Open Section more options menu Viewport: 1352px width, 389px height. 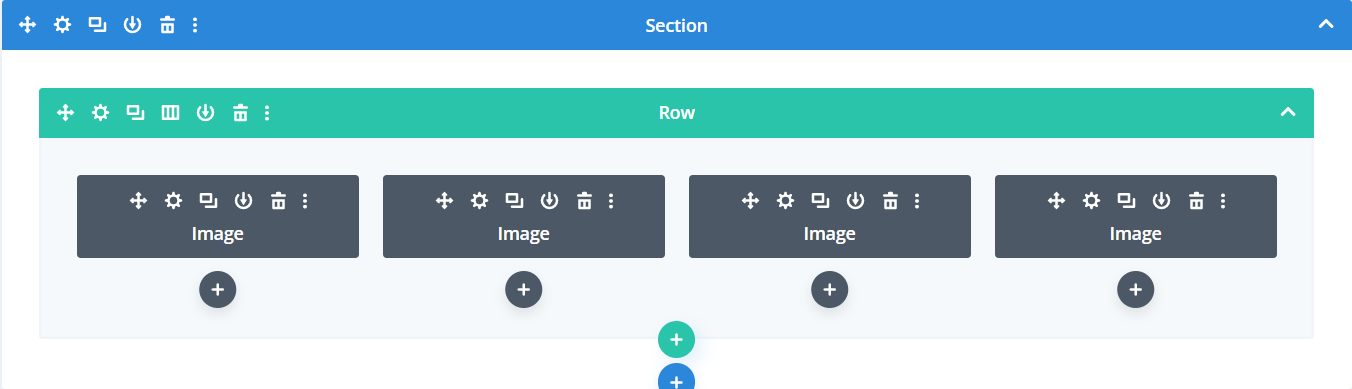[195, 25]
